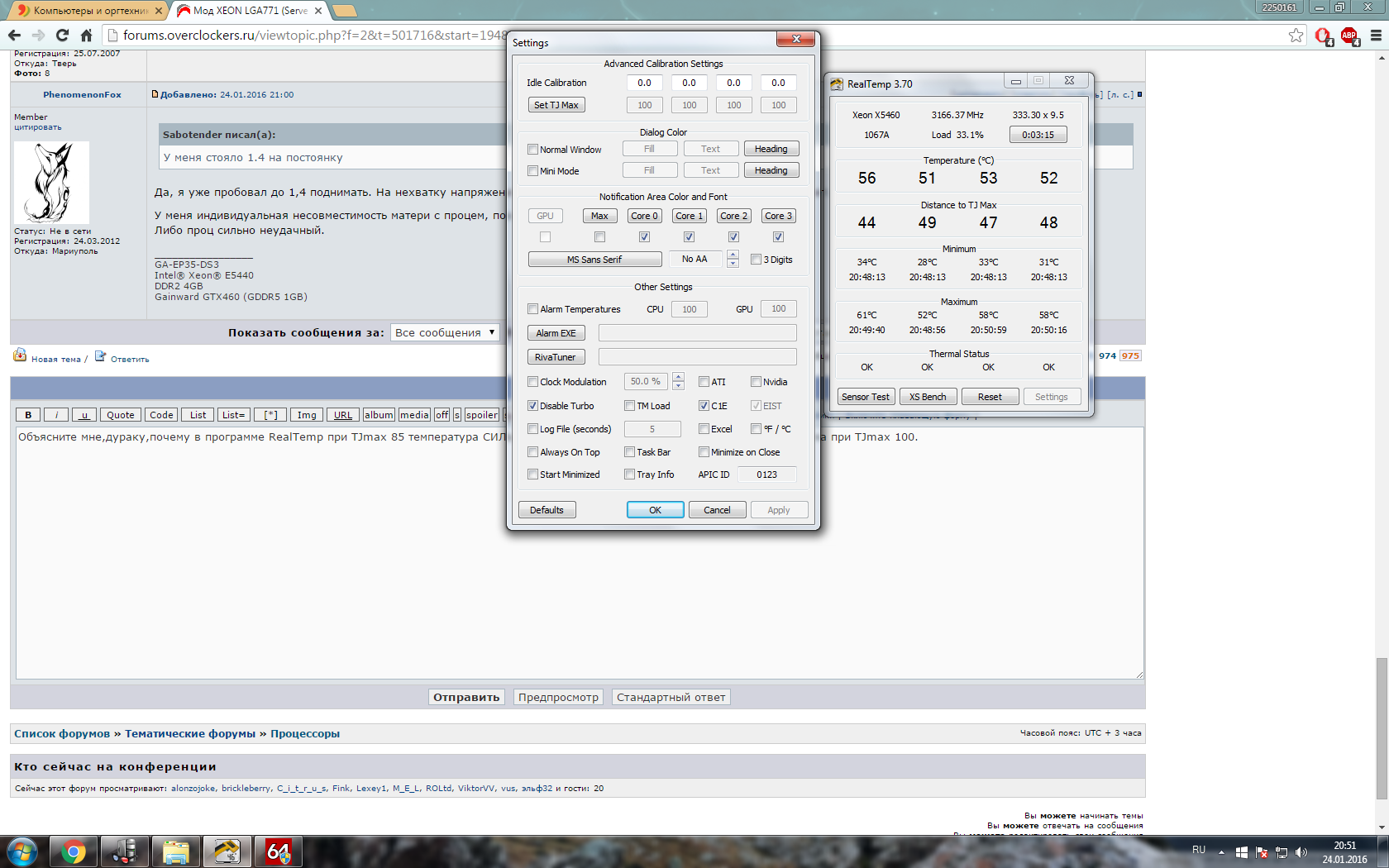Click the Отправить submit button
The image size is (1389, 868).
466,697
